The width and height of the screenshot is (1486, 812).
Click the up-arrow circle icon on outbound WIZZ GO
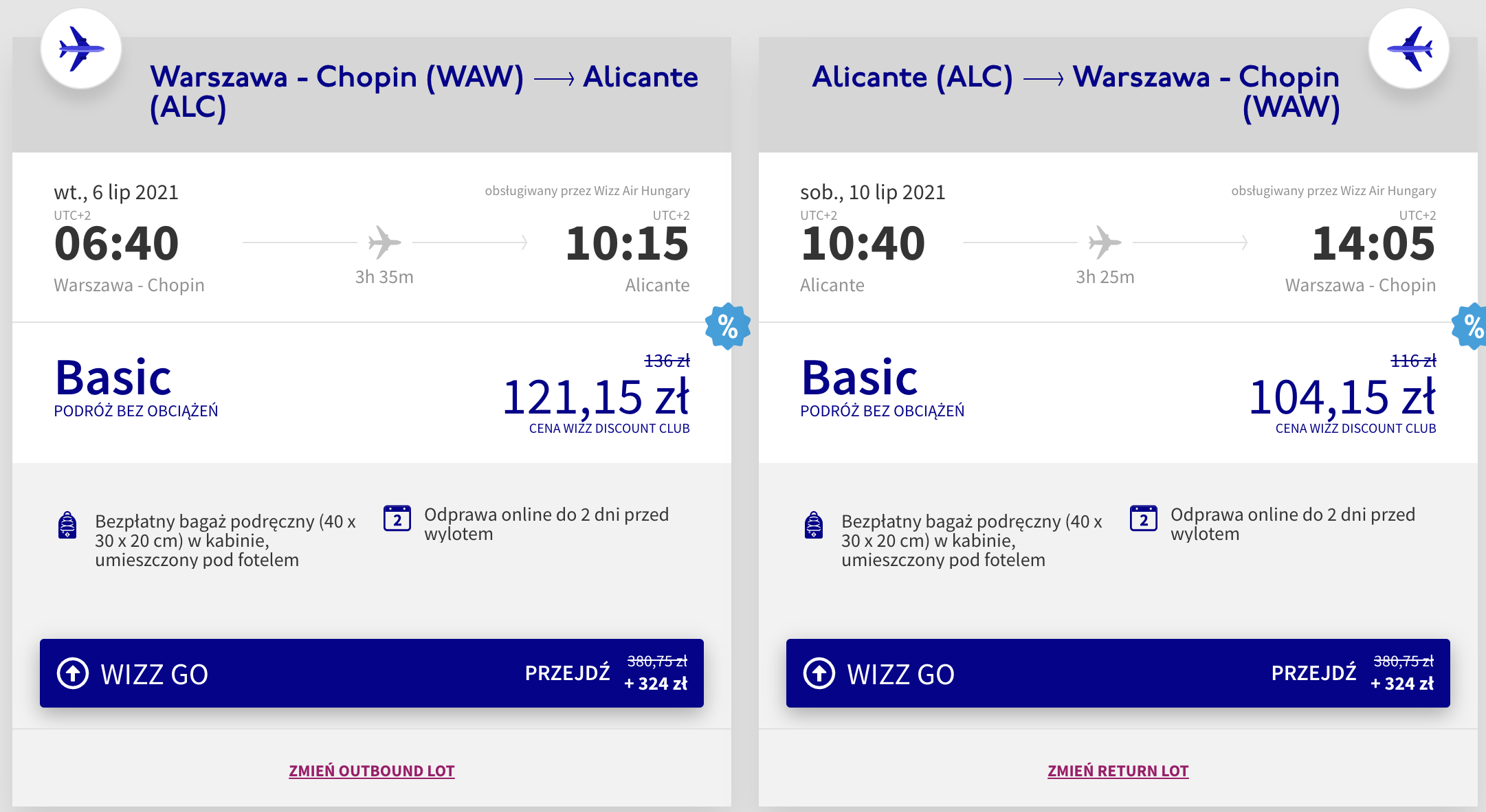point(73,673)
